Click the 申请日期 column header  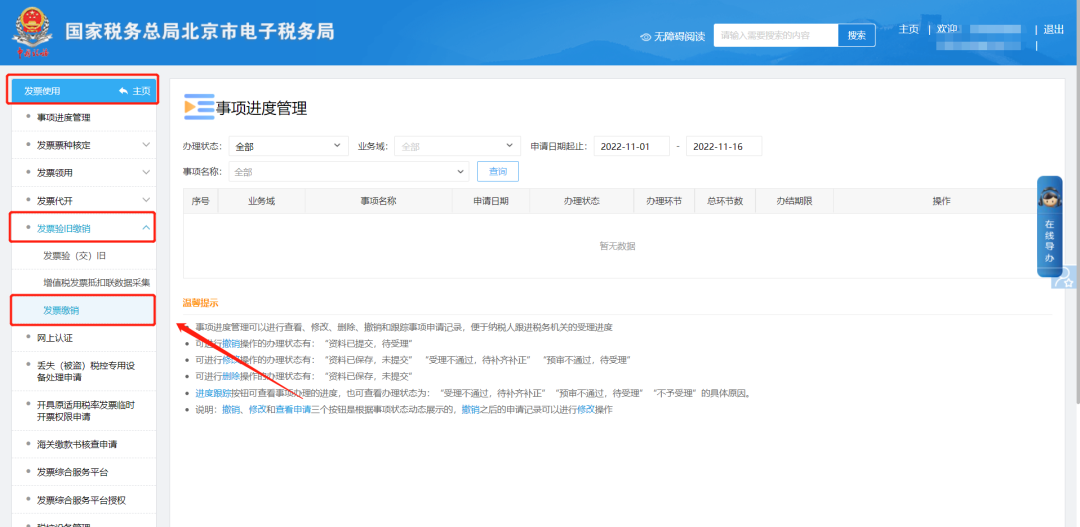491,201
